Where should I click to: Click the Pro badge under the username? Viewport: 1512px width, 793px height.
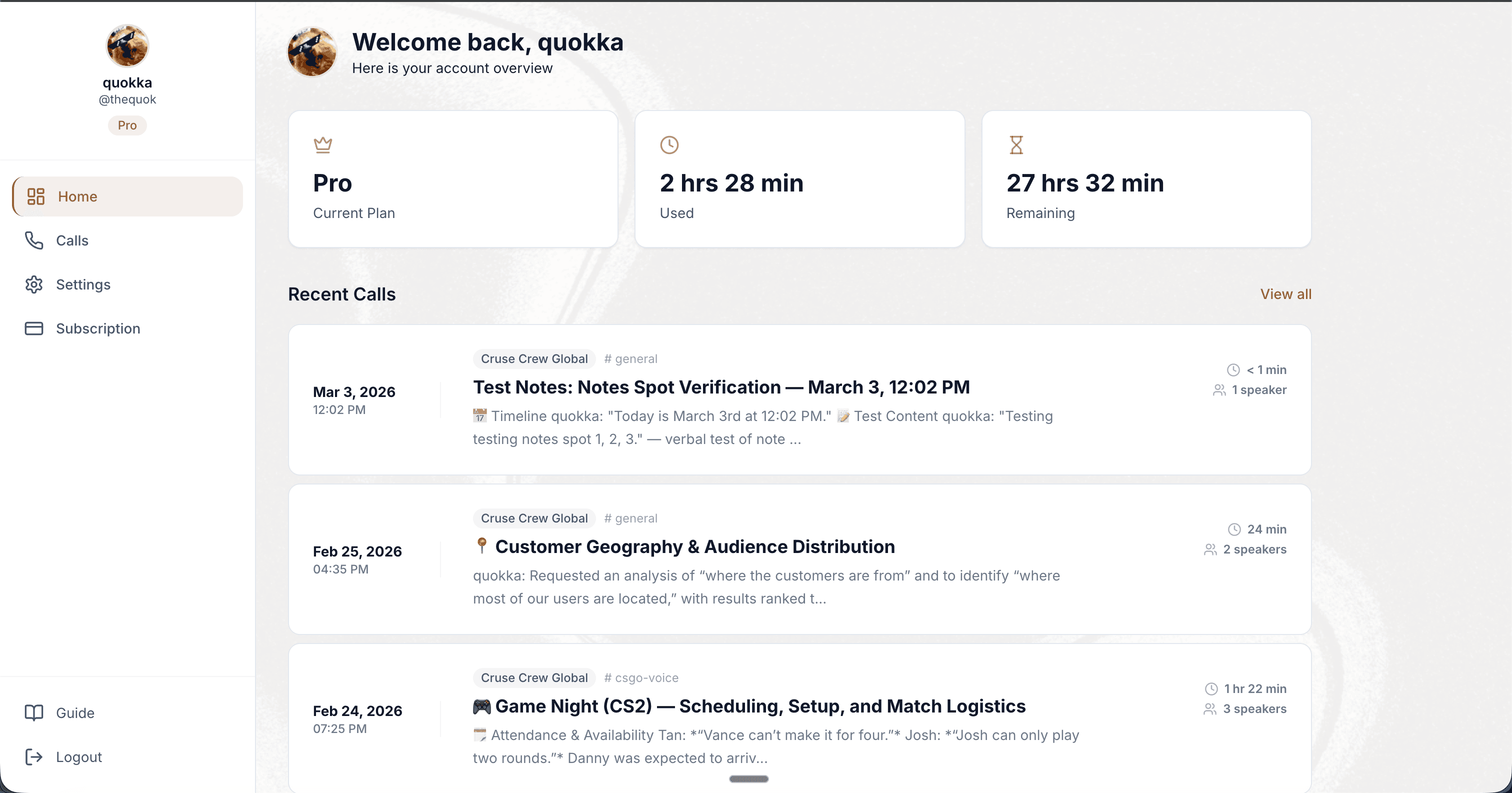coord(127,125)
